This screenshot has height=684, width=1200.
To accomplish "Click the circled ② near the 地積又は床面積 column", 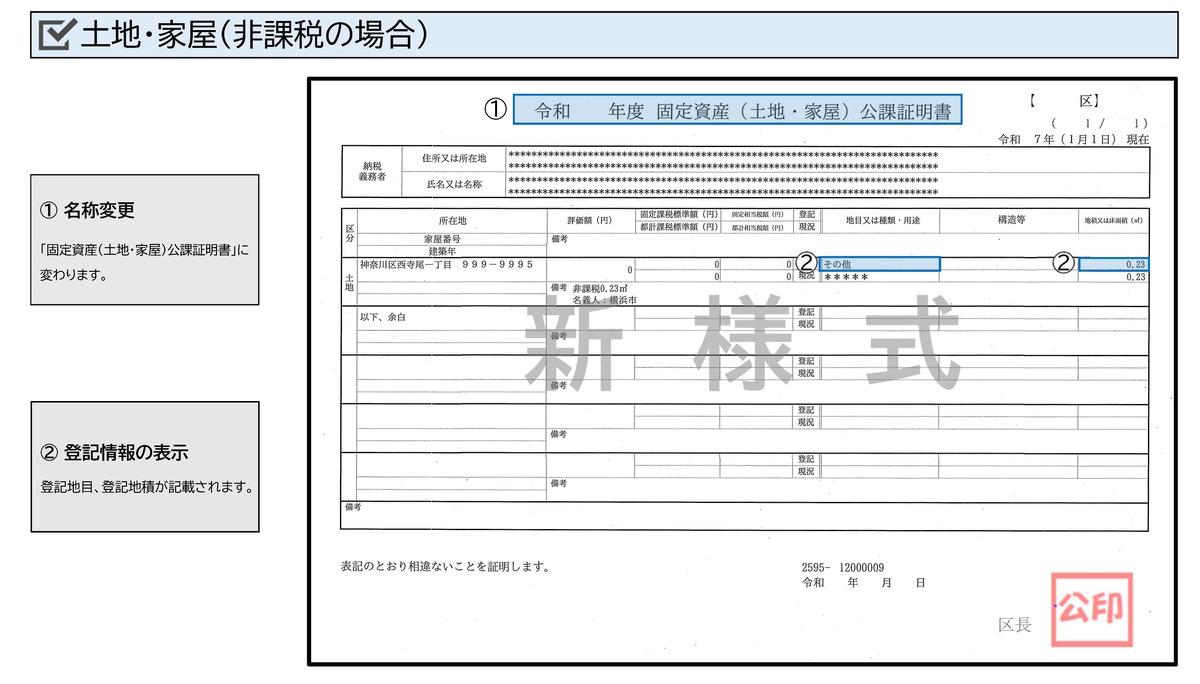I will [x=1063, y=261].
